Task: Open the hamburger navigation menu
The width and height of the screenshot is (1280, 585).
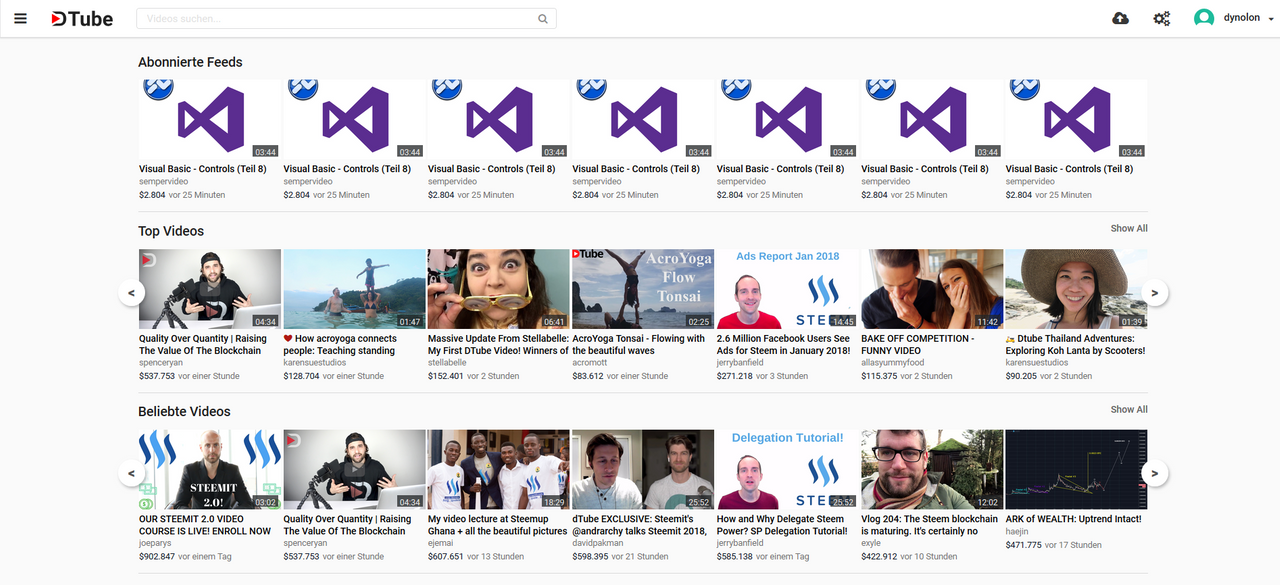Action: (x=20, y=19)
